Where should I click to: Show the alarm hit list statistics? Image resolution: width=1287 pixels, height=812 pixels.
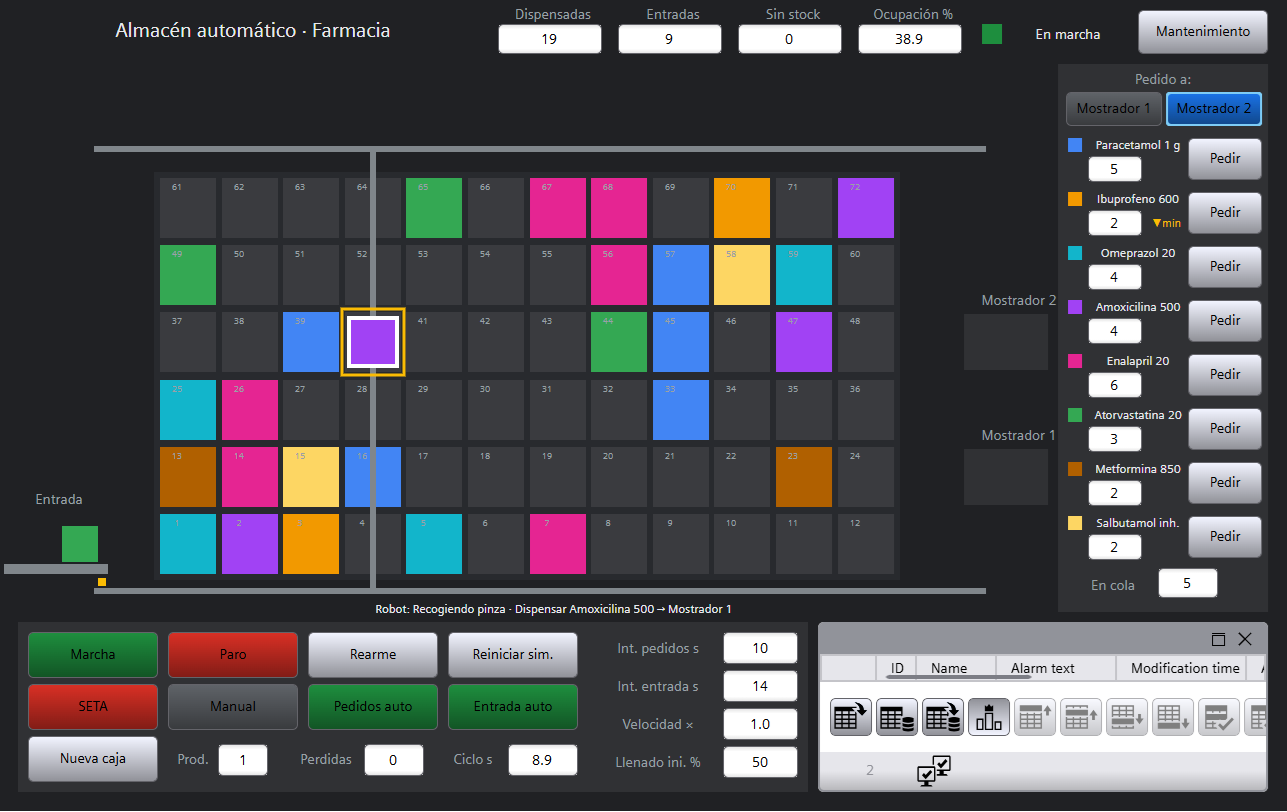click(x=988, y=716)
